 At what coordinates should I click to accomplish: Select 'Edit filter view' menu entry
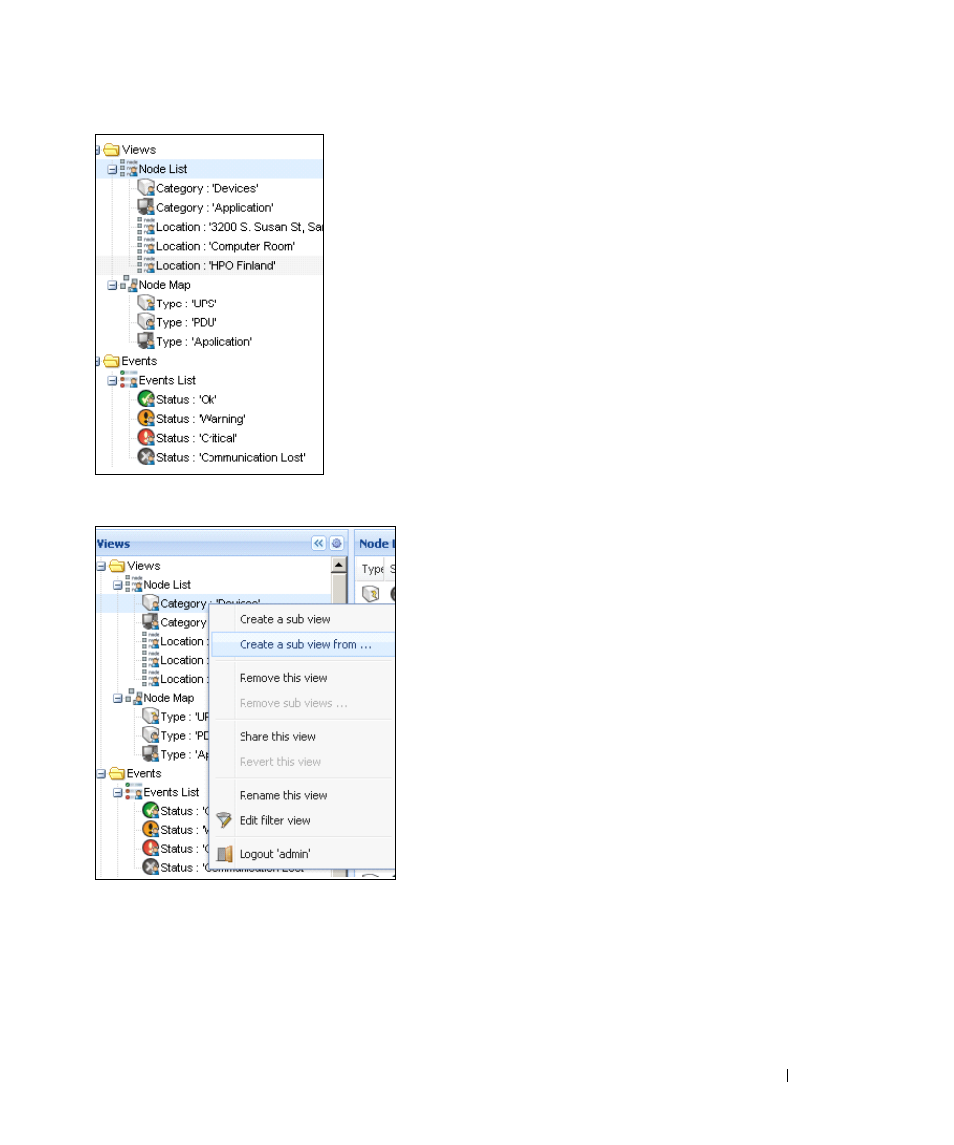(275, 821)
